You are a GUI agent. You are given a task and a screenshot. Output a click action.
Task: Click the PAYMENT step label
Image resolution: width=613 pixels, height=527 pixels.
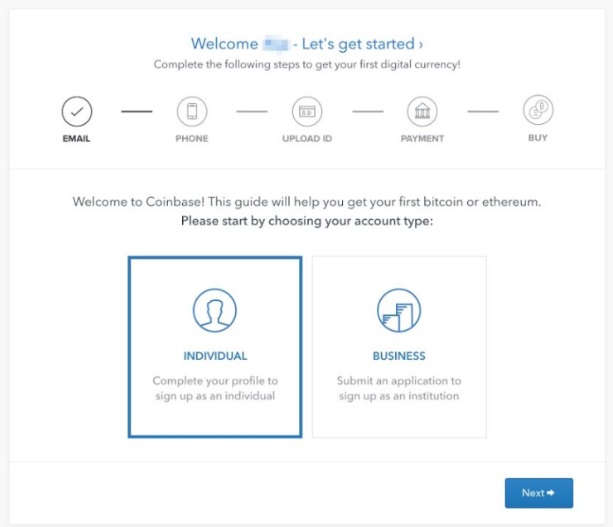pos(422,138)
